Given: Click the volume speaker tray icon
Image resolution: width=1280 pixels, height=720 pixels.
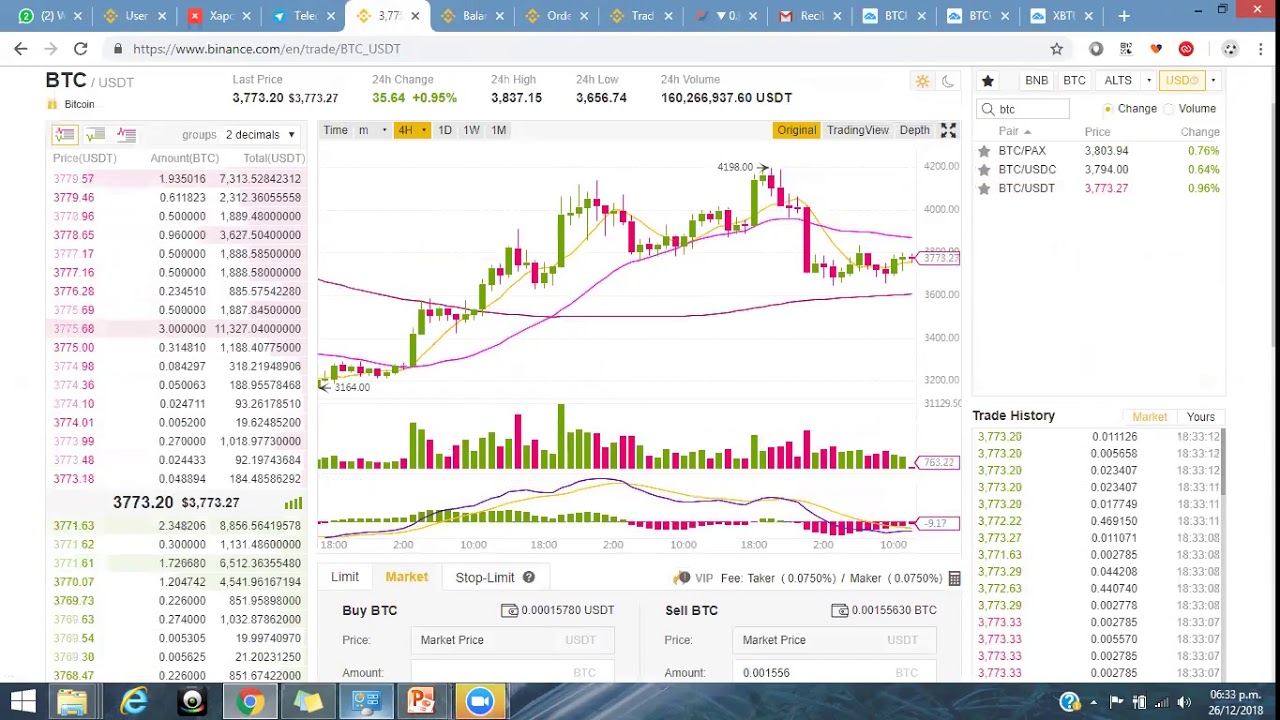Looking at the screenshot, I should tap(1184, 702).
